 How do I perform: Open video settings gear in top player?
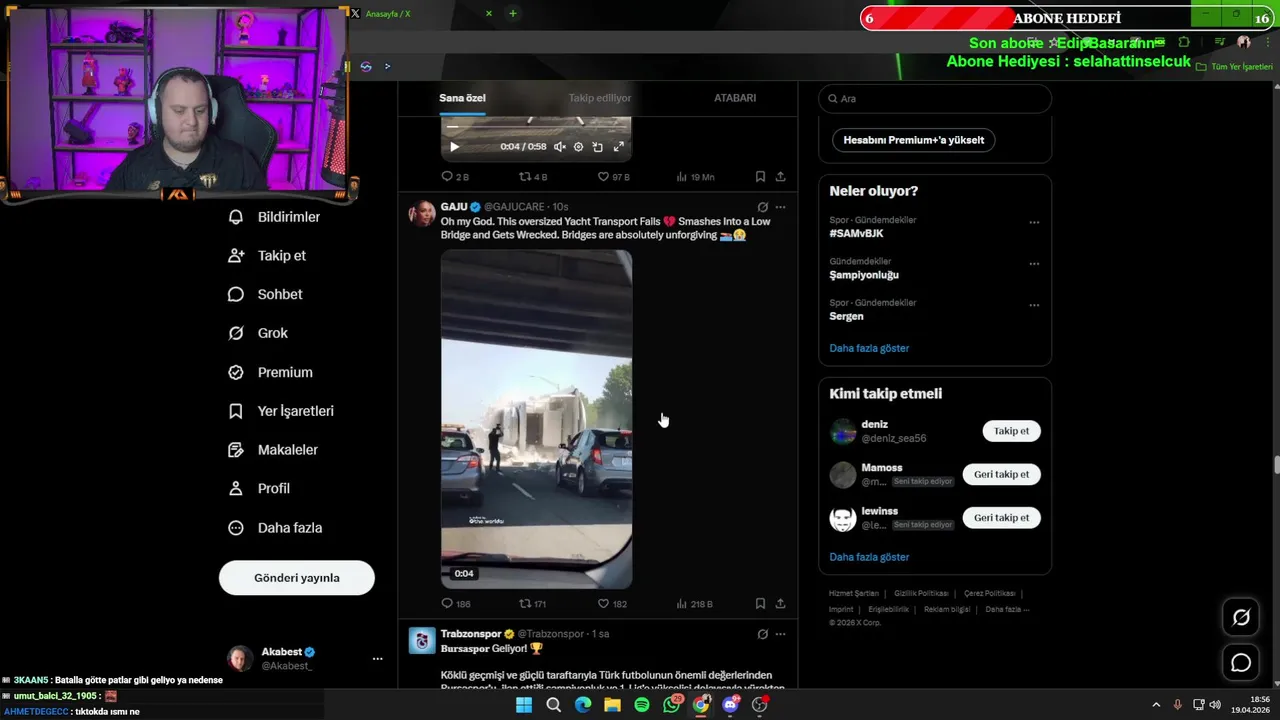tap(578, 147)
